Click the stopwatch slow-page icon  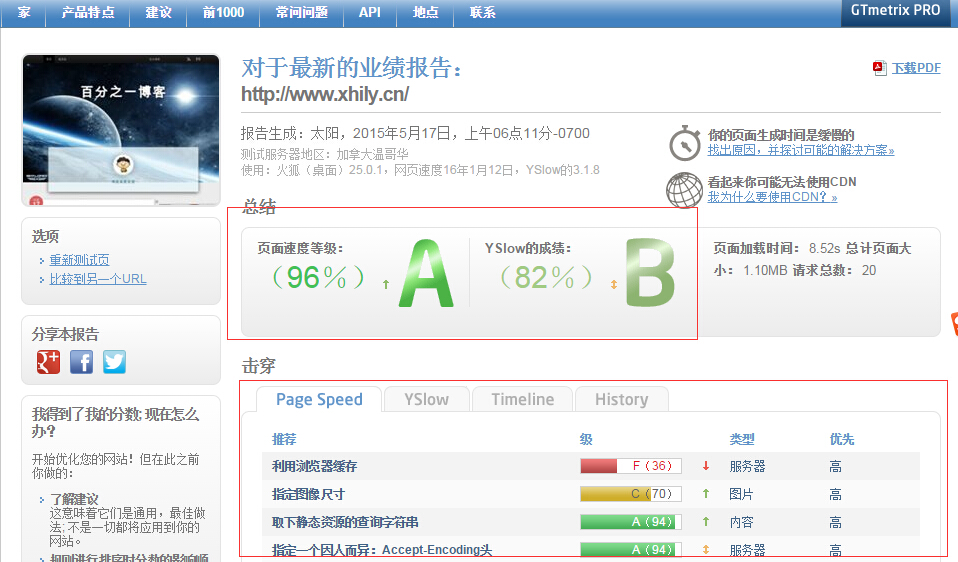coord(685,143)
